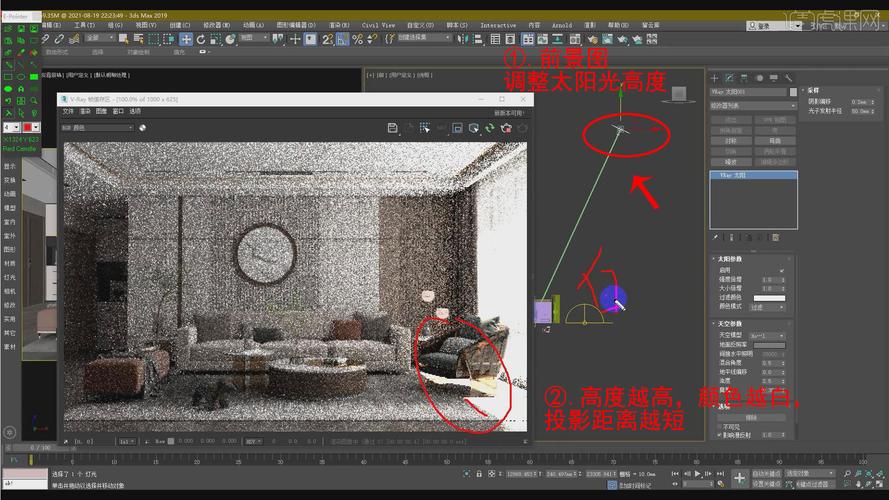Click the filter color white swatch
The image size is (889, 500).
click(x=769, y=298)
